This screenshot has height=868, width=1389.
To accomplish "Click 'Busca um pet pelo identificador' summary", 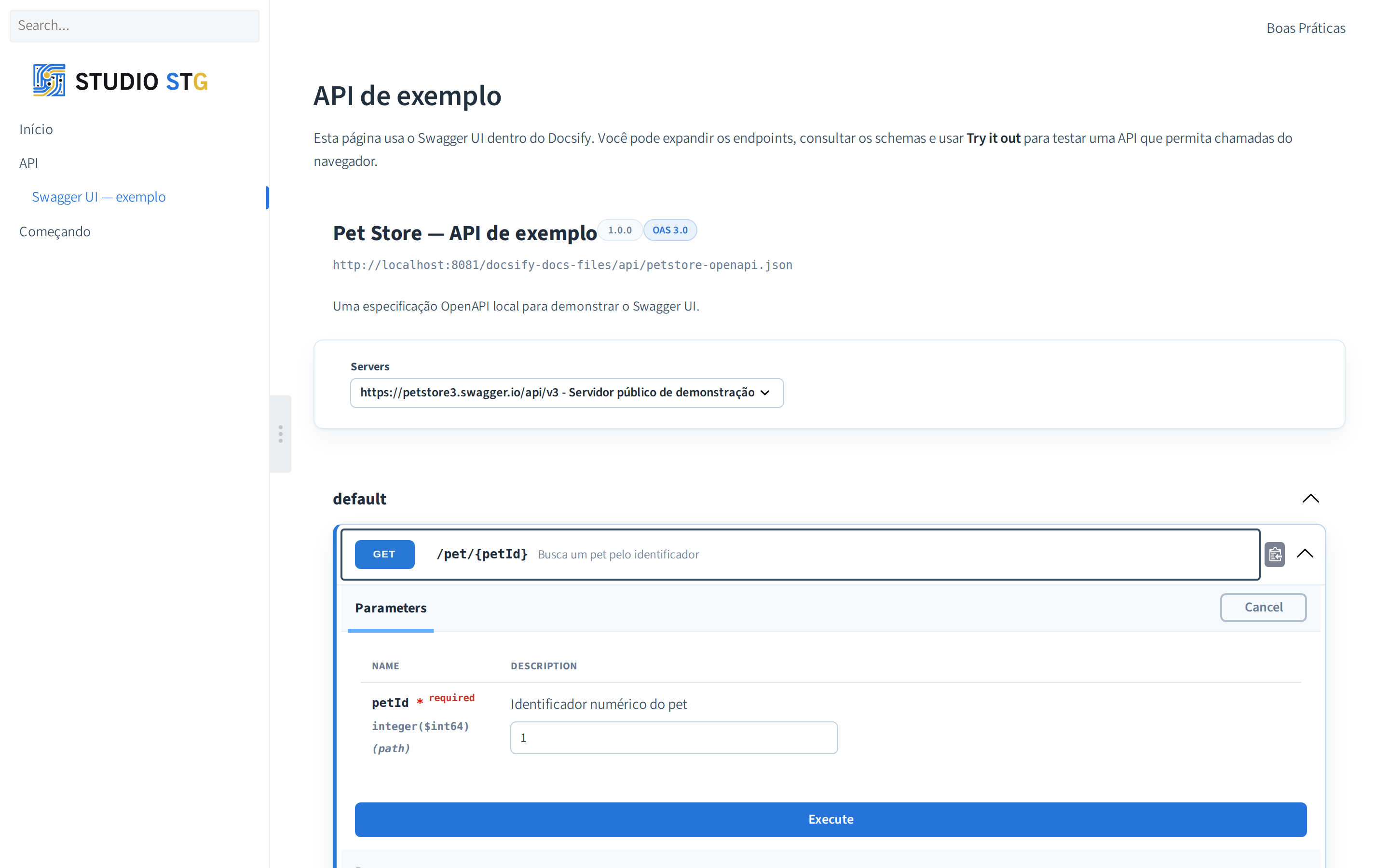I will coord(618,555).
